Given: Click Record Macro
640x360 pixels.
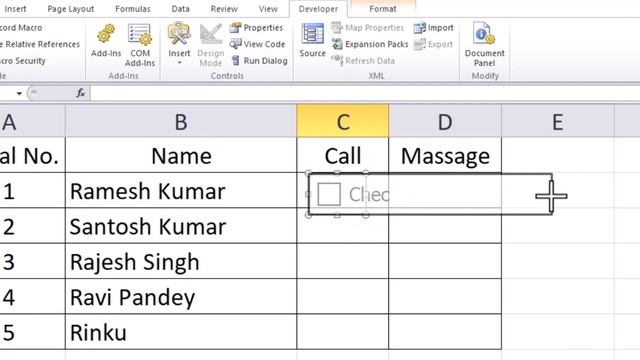Looking at the screenshot, I should 21,28.
